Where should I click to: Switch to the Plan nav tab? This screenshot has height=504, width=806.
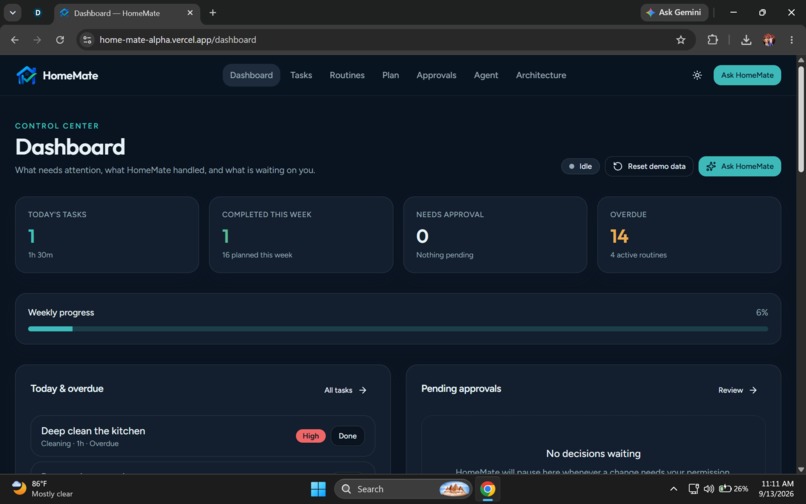tap(391, 75)
